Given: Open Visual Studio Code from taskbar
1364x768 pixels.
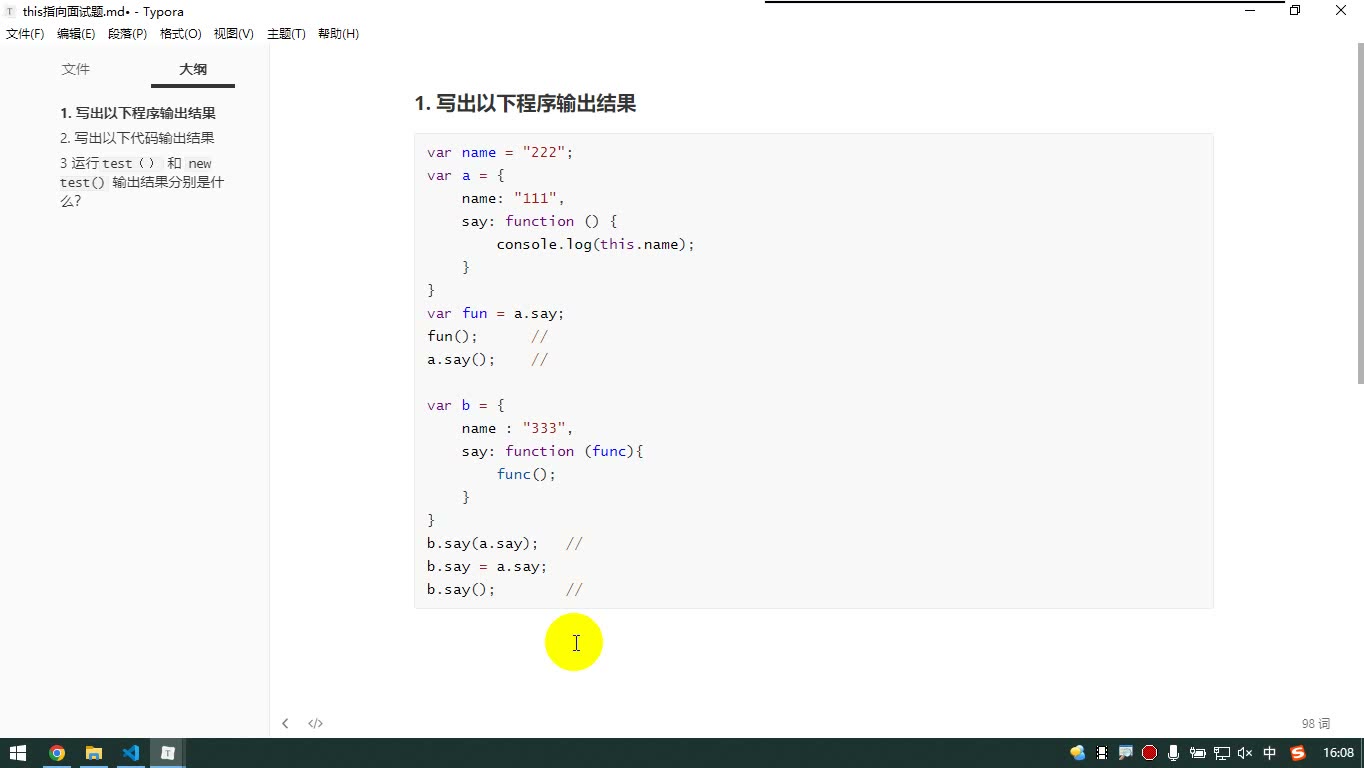Looking at the screenshot, I should (131, 753).
